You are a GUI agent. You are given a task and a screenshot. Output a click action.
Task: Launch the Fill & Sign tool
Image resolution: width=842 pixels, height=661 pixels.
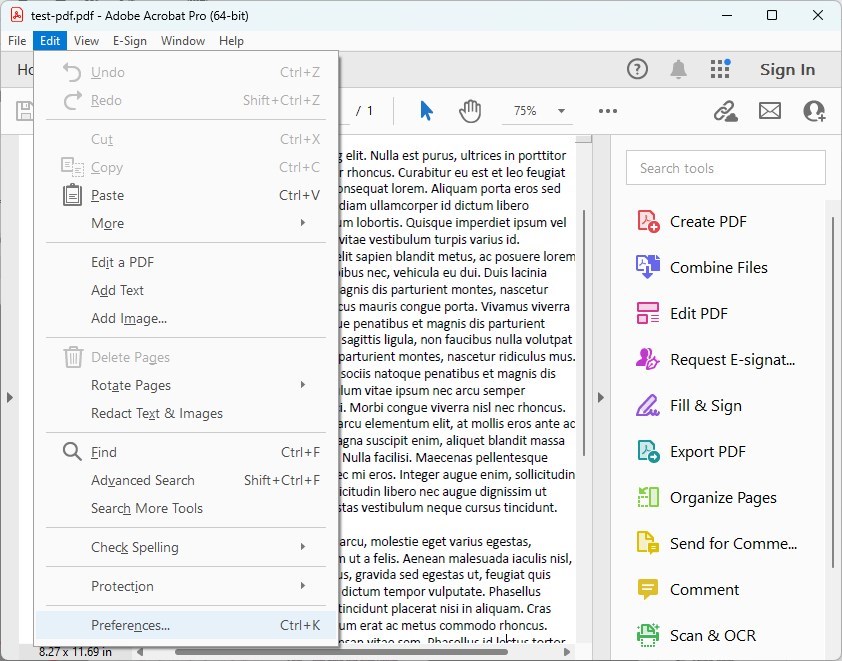pyautogui.click(x=704, y=405)
